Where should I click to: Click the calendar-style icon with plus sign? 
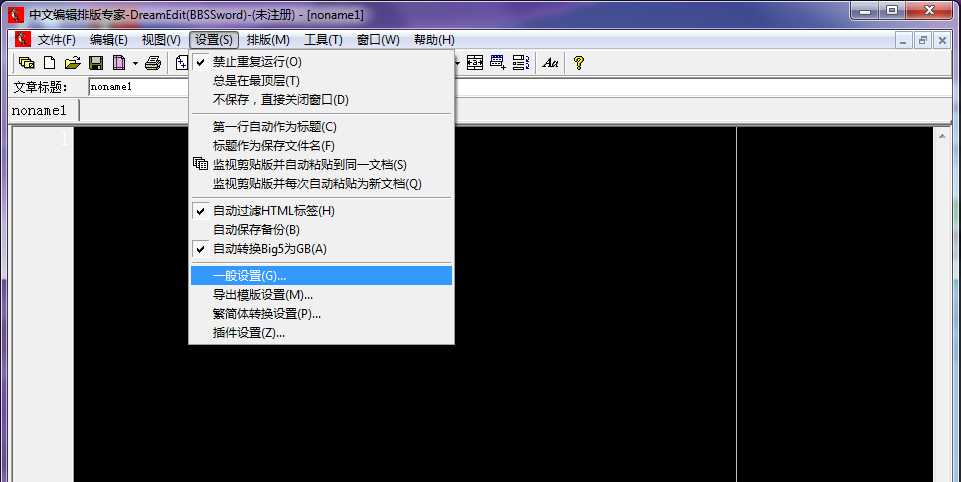[498, 63]
